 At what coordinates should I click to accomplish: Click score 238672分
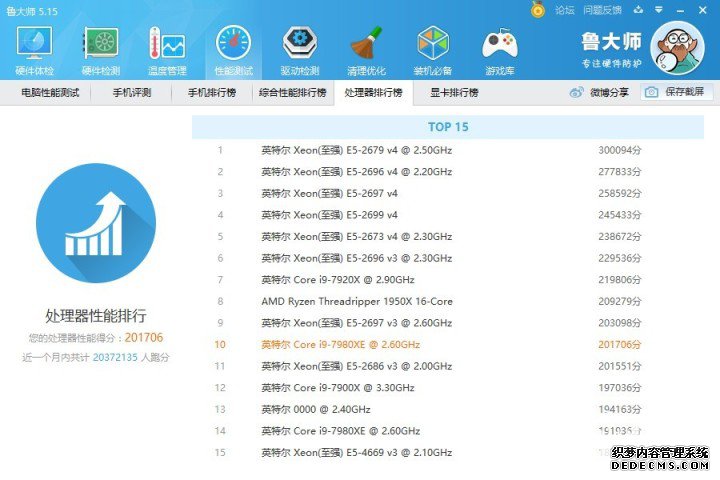point(619,237)
